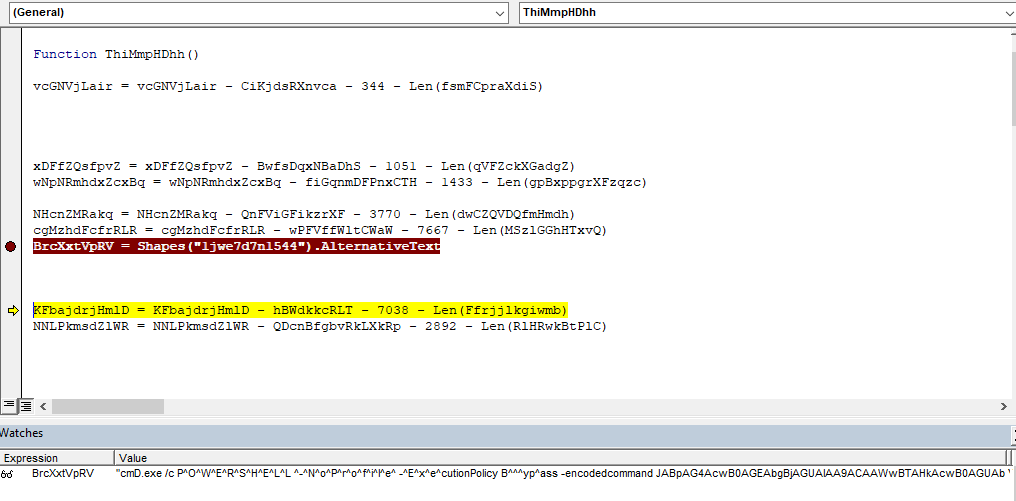
Task: Switch to Procedure View
Action: 9,406
